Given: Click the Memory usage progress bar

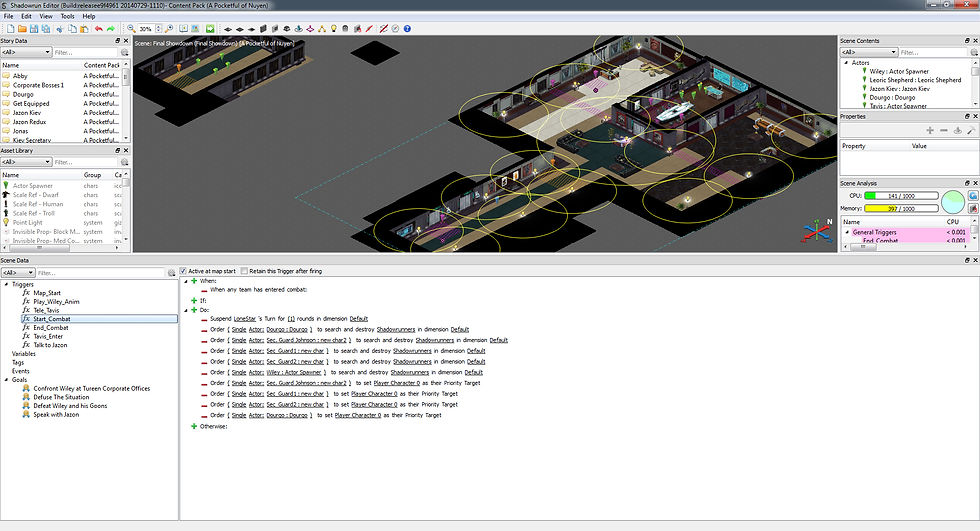Looking at the screenshot, I should [901, 209].
